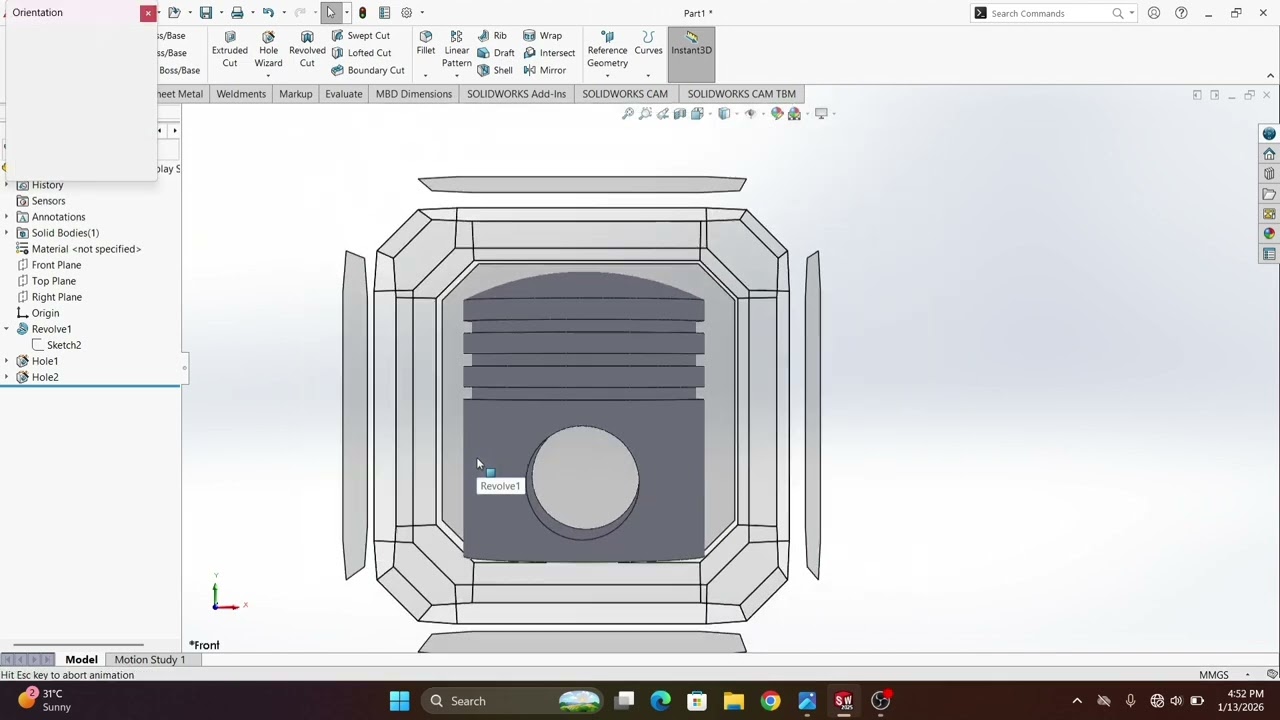The image size is (1280, 720).
Task: Select Sketch2 under Revolve1
Action: pos(56,345)
